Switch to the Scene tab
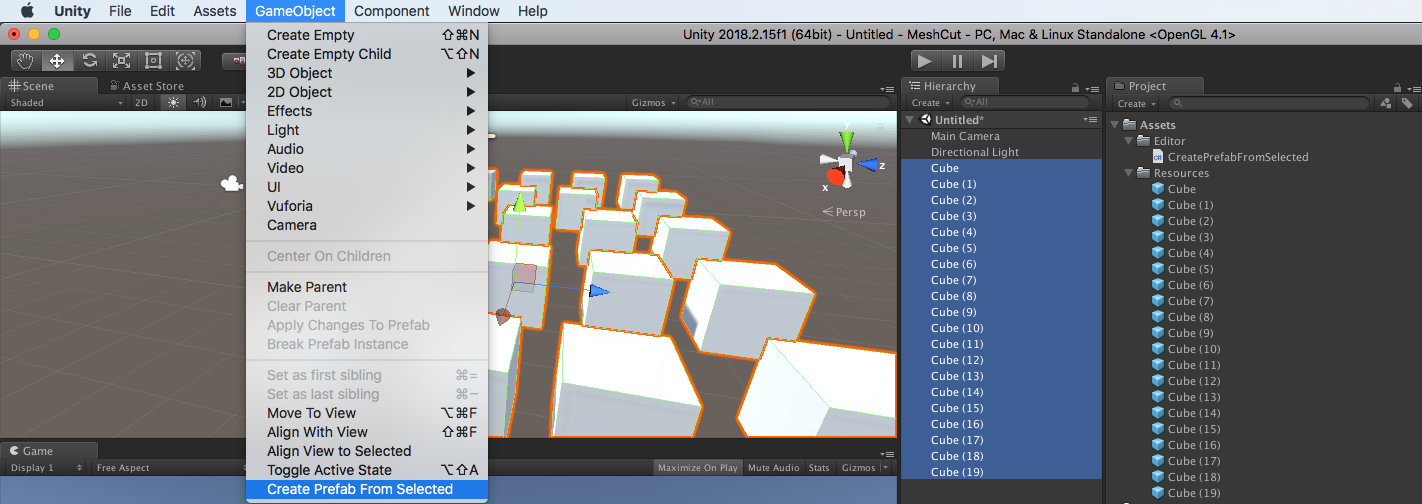Viewport: 1422px width, 504px height. coord(50,86)
